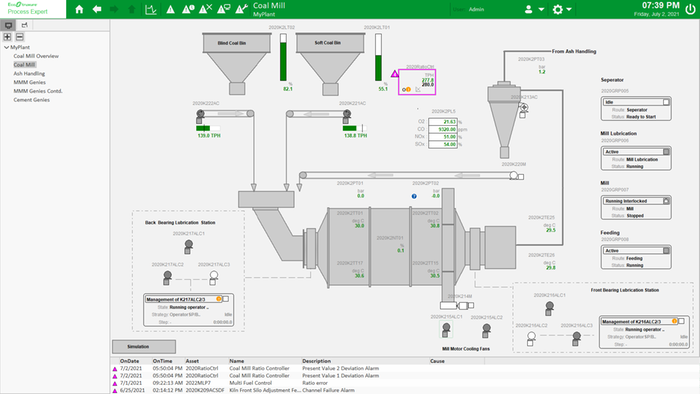
Task: Open the maintenance alarms wrench icon
Action: point(242,9)
